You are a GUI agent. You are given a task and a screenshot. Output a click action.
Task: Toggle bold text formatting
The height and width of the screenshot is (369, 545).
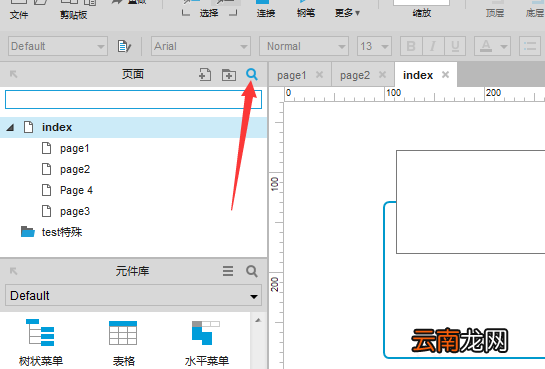click(x=411, y=46)
